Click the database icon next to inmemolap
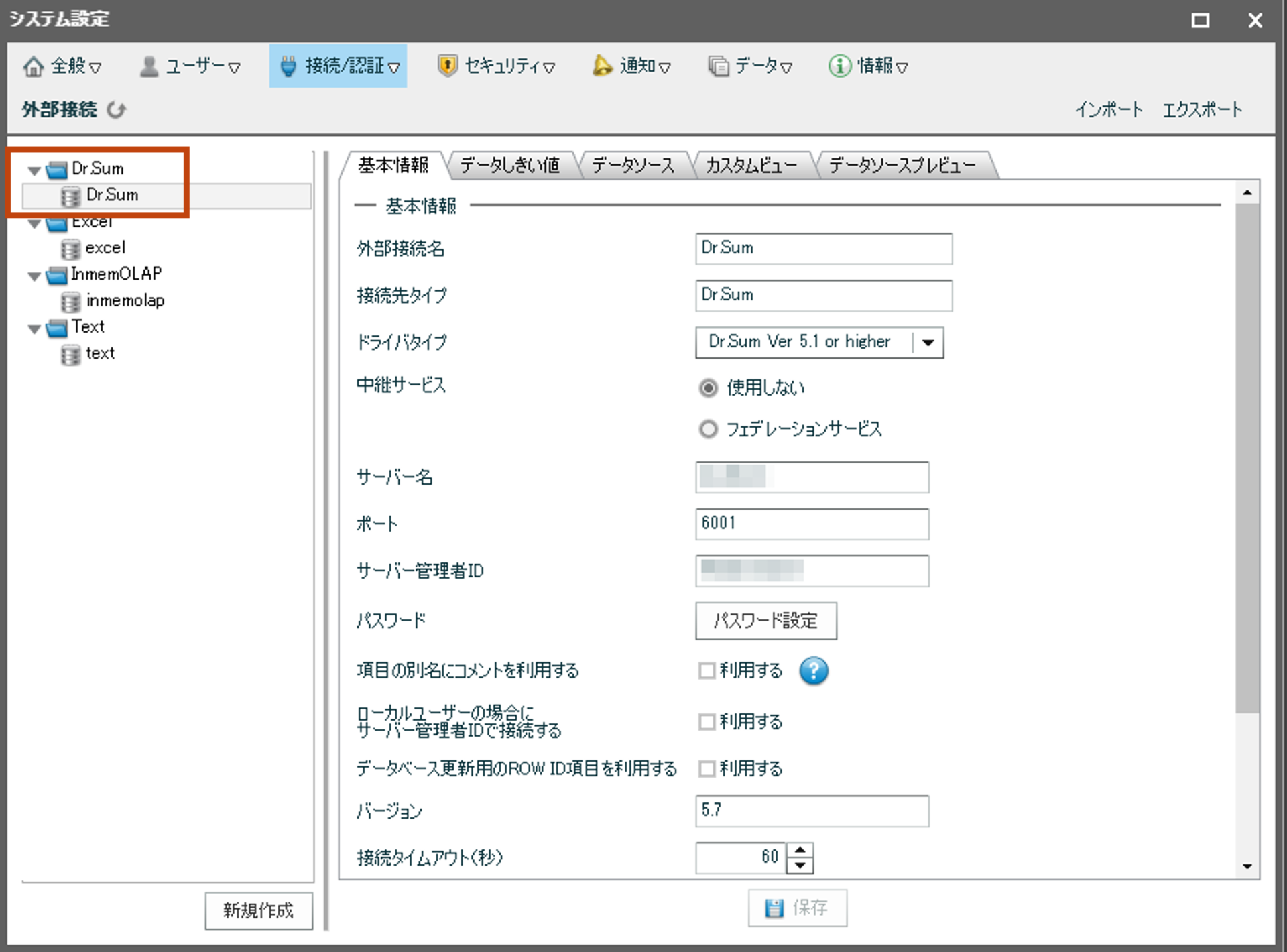The width and height of the screenshot is (1287, 952). click(70, 302)
